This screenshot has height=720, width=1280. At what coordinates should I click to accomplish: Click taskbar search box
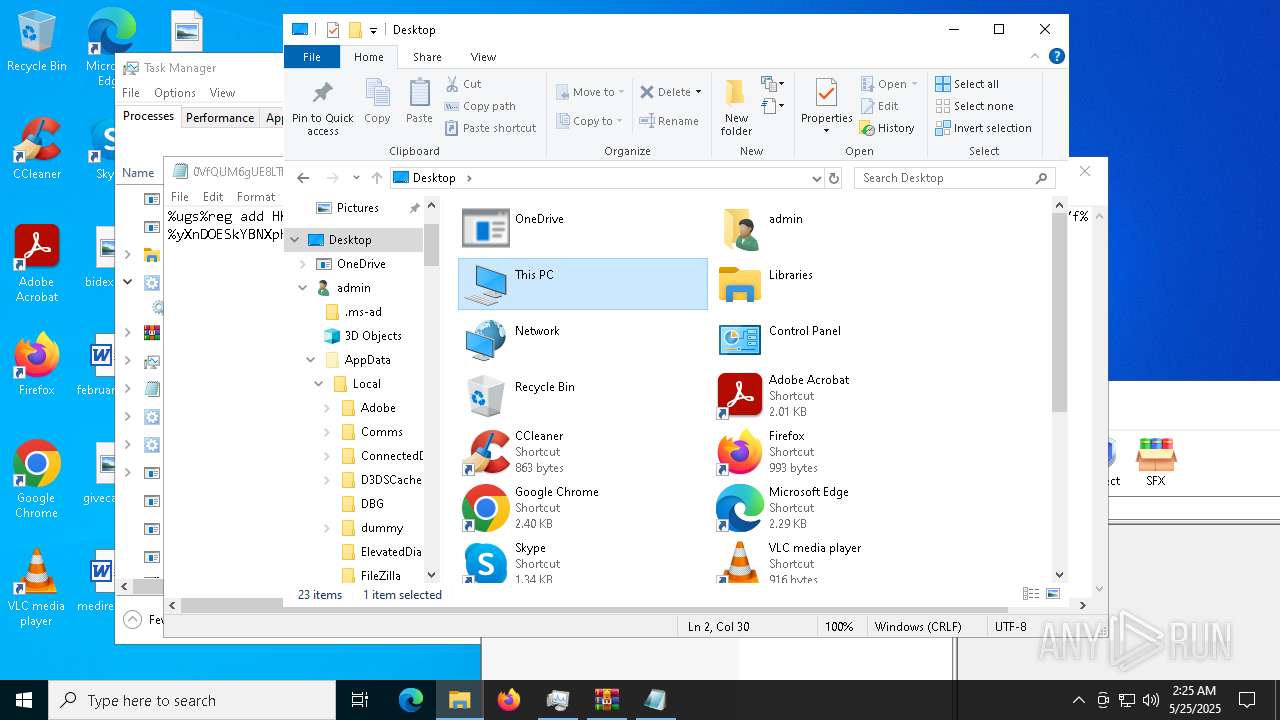pyautogui.click(x=192, y=700)
